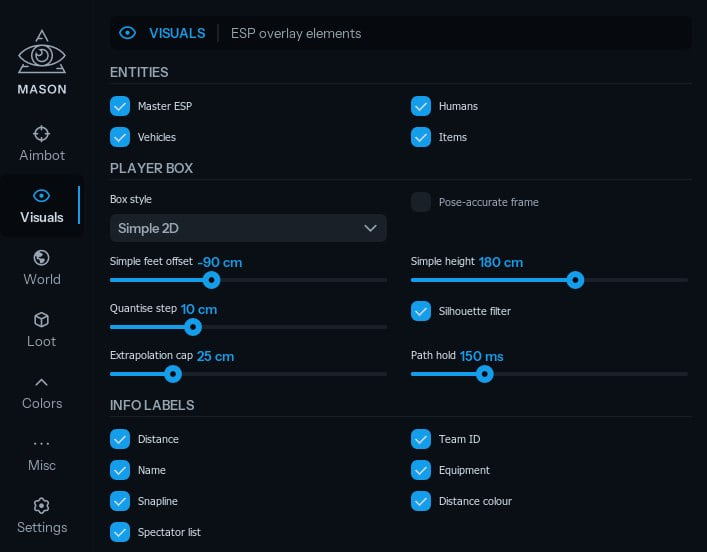Open Settings gear in sidebar
The height and width of the screenshot is (552, 707).
[x=41, y=506]
